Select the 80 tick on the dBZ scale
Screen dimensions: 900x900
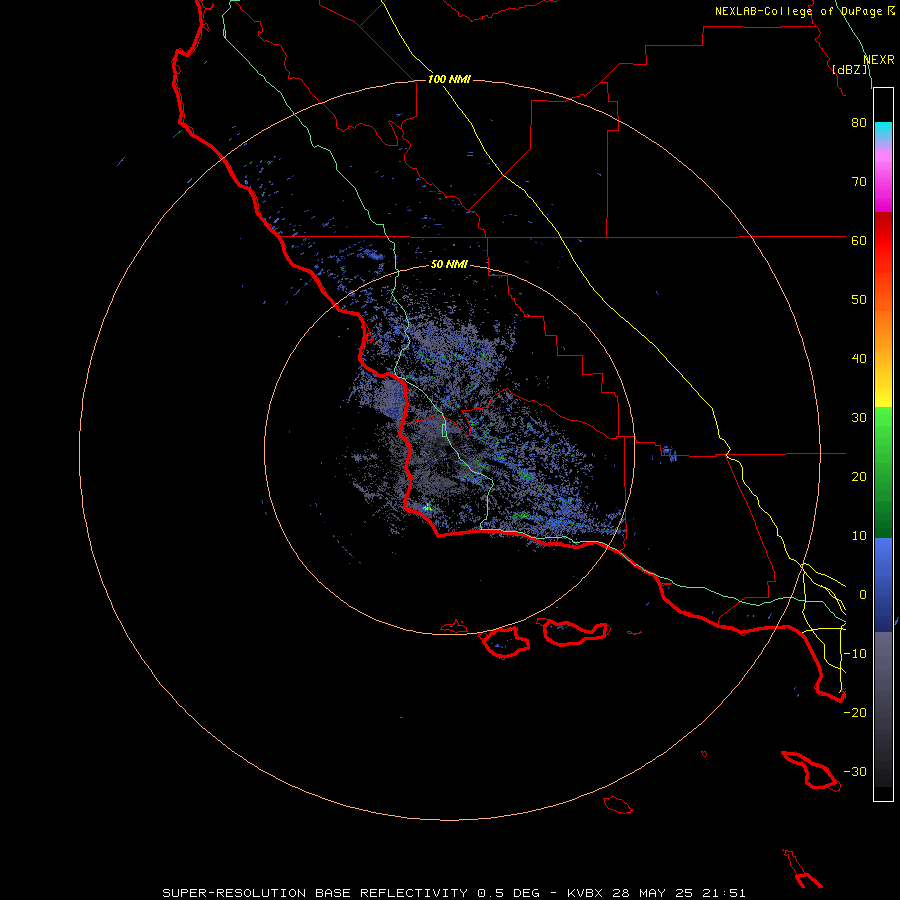click(x=859, y=123)
